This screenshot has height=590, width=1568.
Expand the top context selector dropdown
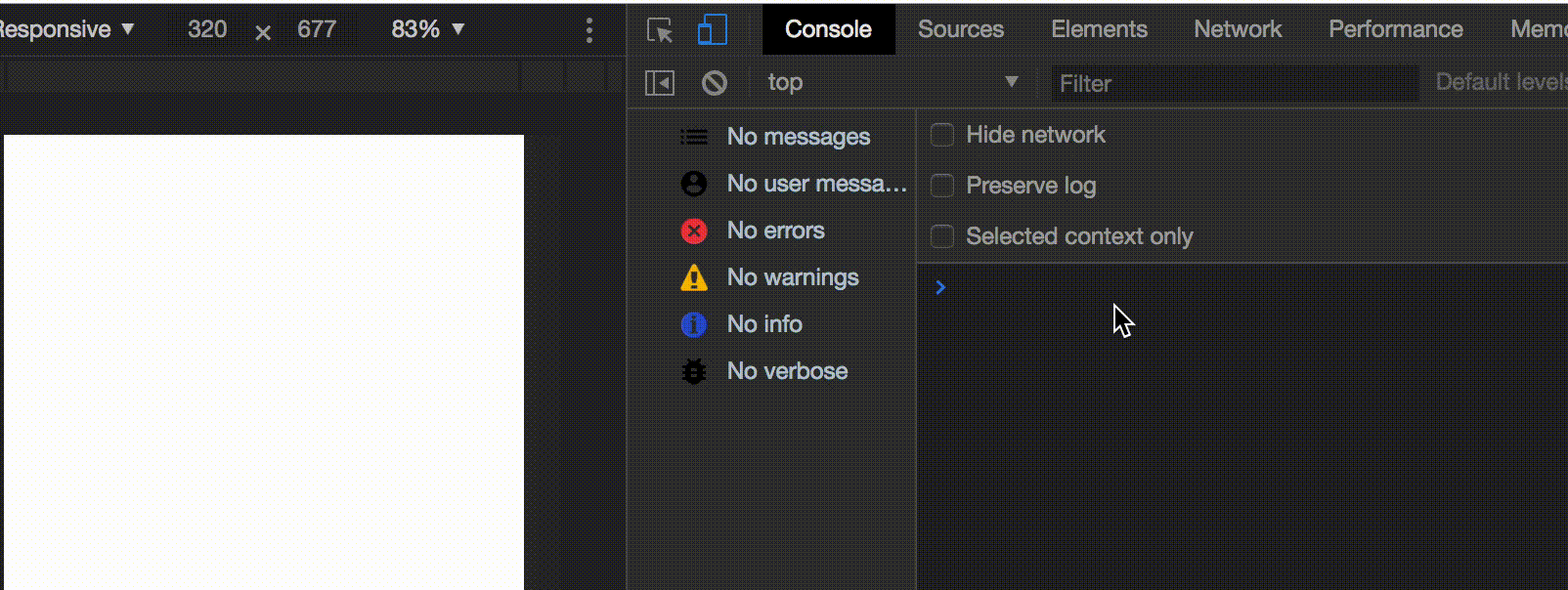(892, 82)
